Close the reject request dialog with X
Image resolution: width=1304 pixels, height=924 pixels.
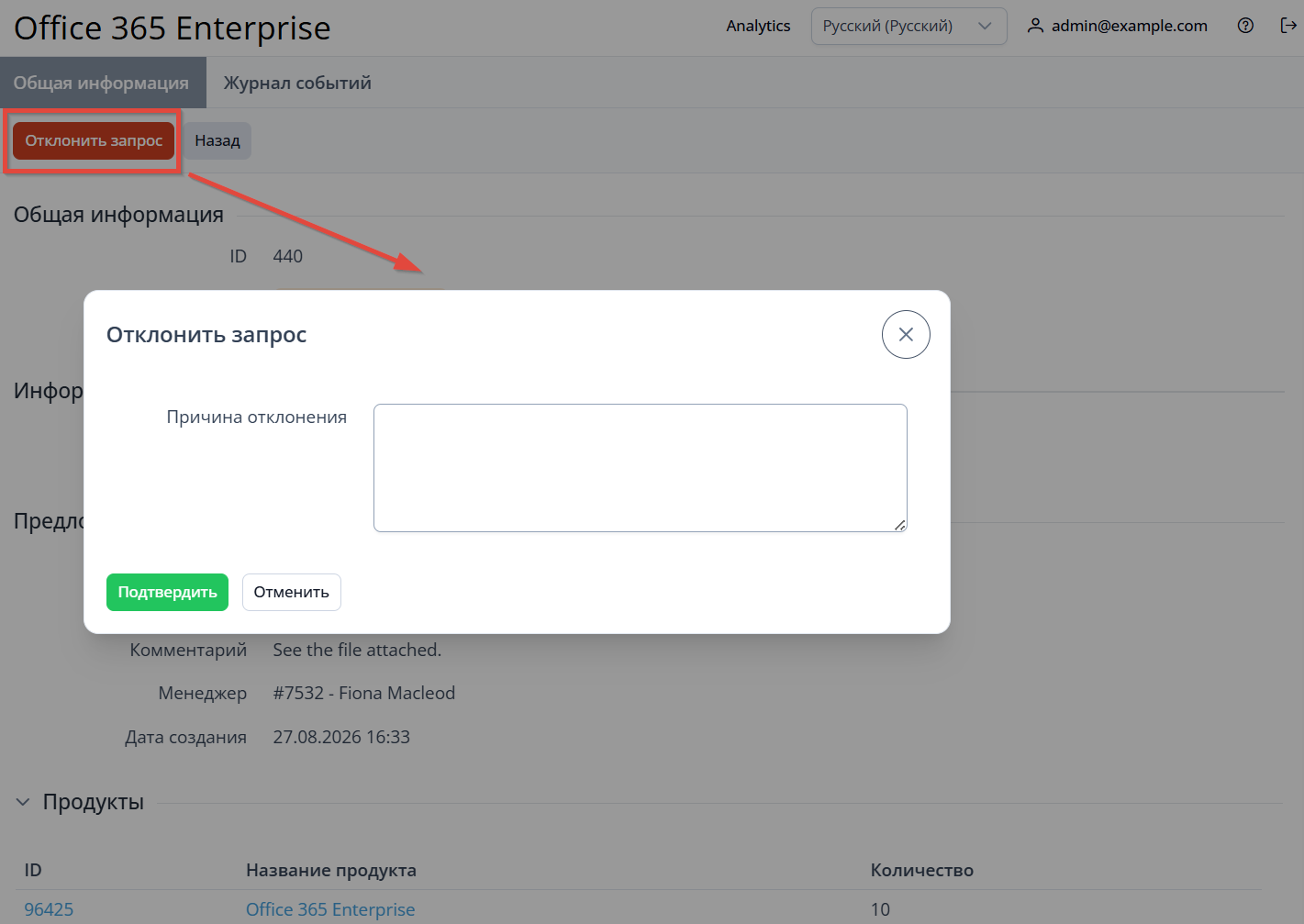(x=906, y=335)
